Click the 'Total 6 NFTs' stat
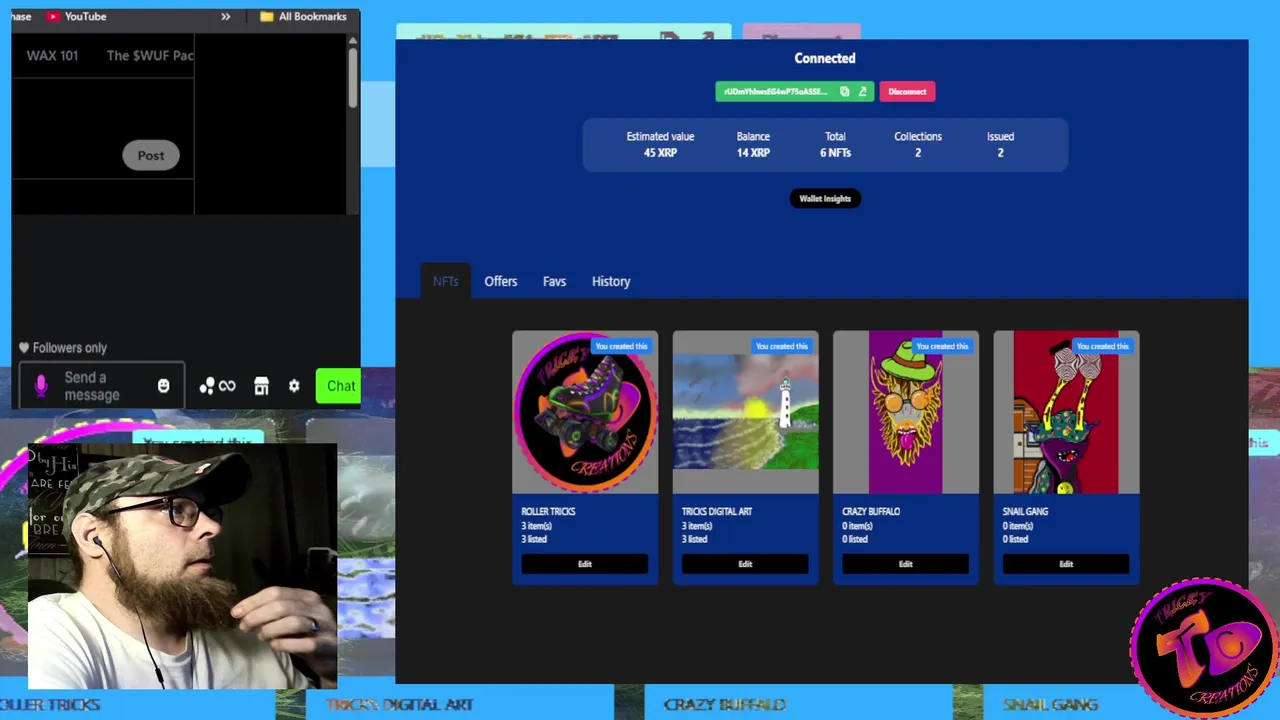The height and width of the screenshot is (720, 1280). pyautogui.click(x=835, y=145)
